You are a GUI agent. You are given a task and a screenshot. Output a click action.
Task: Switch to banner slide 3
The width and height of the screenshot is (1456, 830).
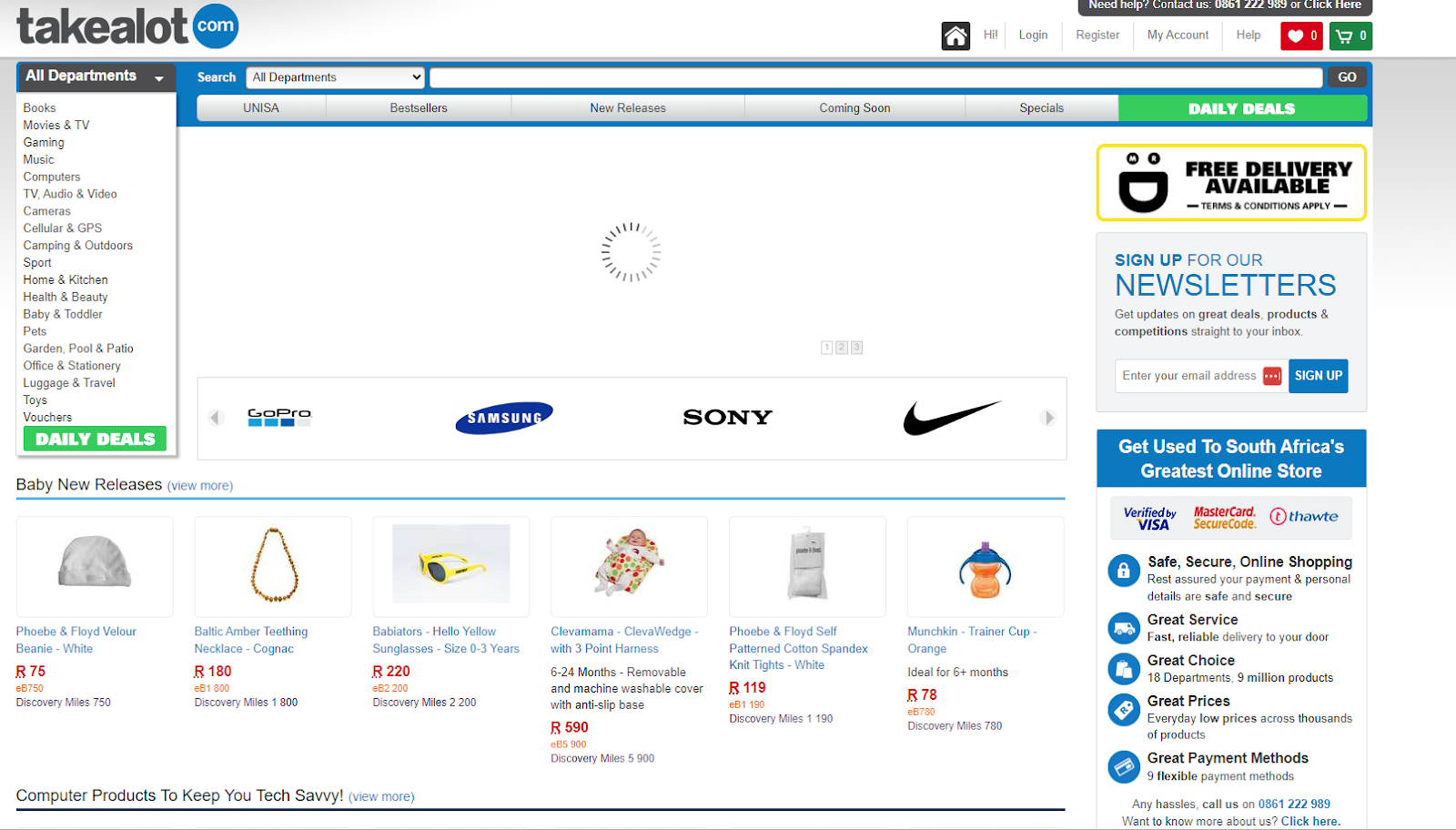click(x=857, y=348)
